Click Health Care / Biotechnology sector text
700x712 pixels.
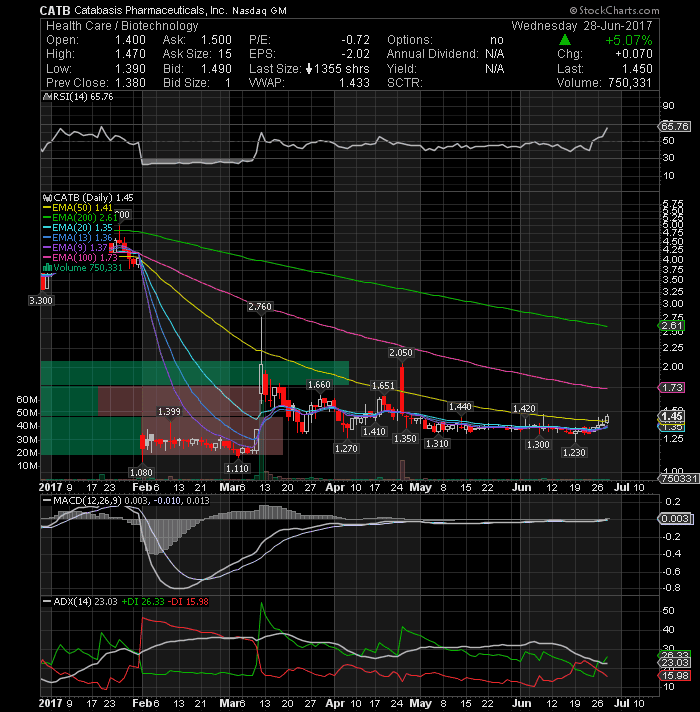(122, 26)
